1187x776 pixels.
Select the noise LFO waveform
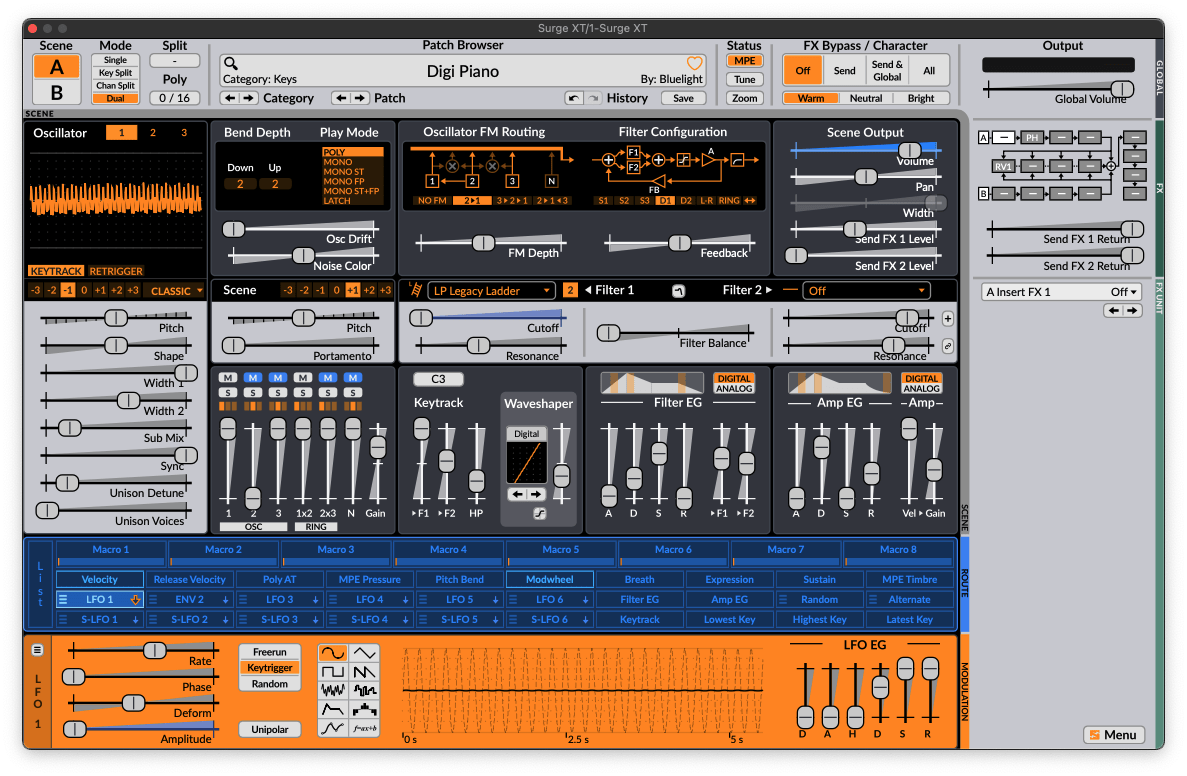(332, 690)
